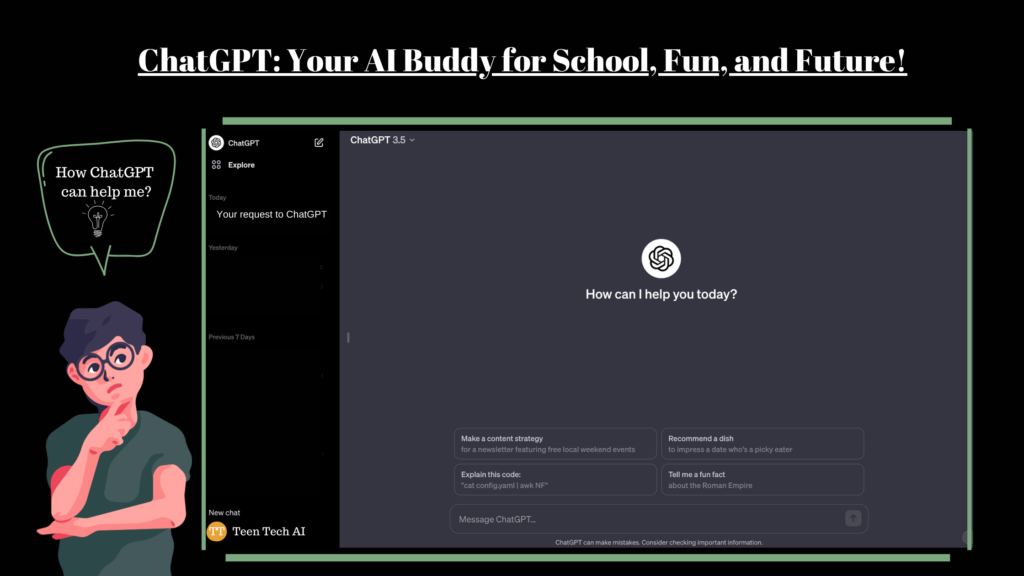This screenshot has height=576, width=1024.
Task: Select 'Recommend a dish' suggestion
Action: click(762, 444)
